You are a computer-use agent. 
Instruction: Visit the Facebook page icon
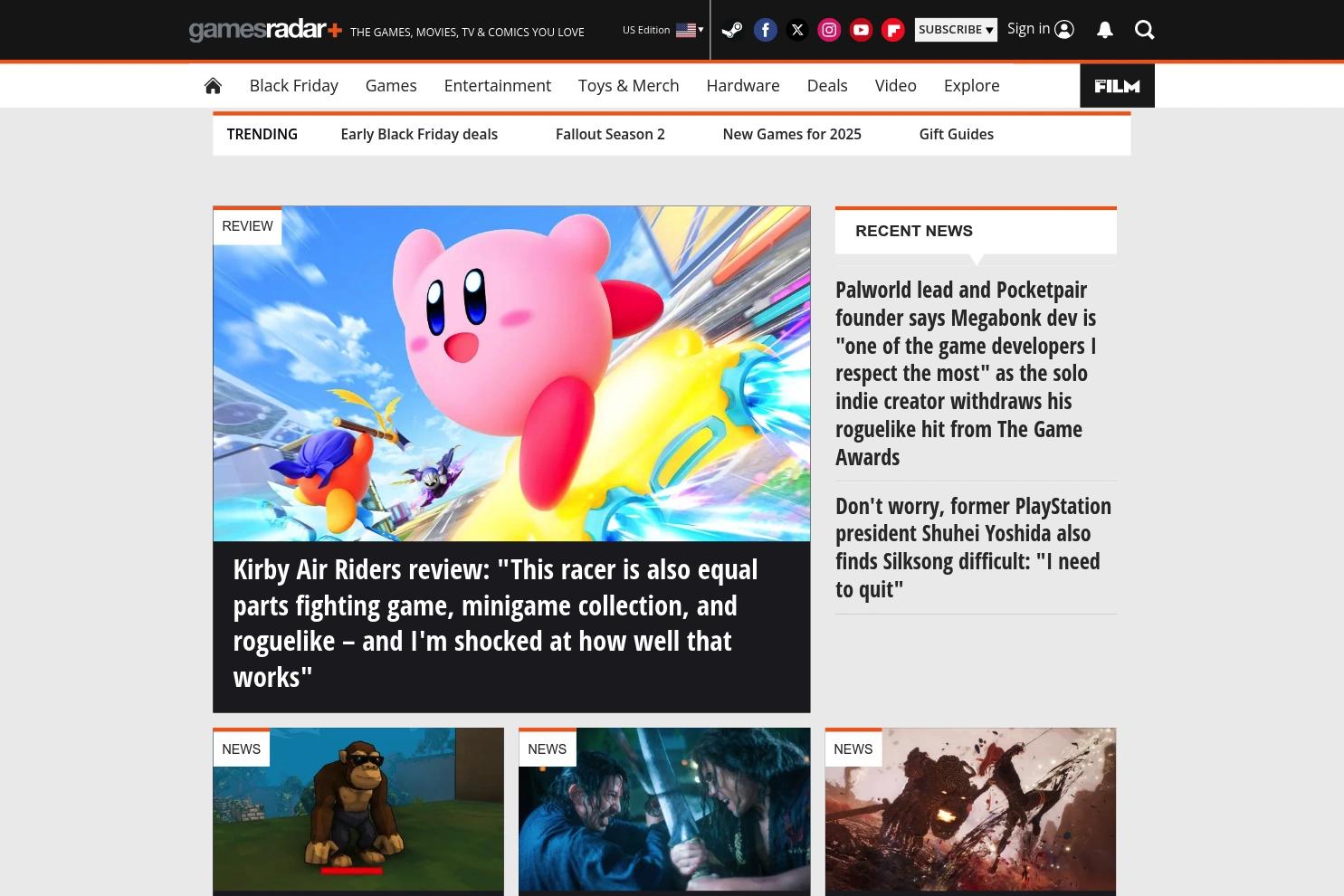tap(766, 30)
